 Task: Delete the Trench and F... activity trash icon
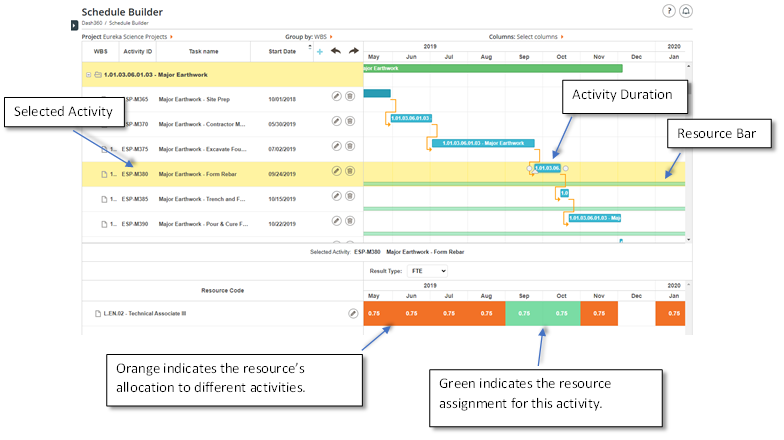click(x=350, y=196)
